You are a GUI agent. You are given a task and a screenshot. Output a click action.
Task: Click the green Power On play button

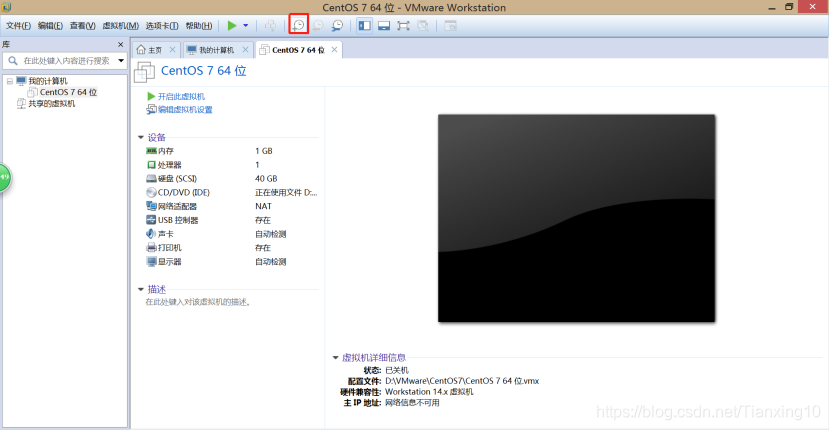232,25
